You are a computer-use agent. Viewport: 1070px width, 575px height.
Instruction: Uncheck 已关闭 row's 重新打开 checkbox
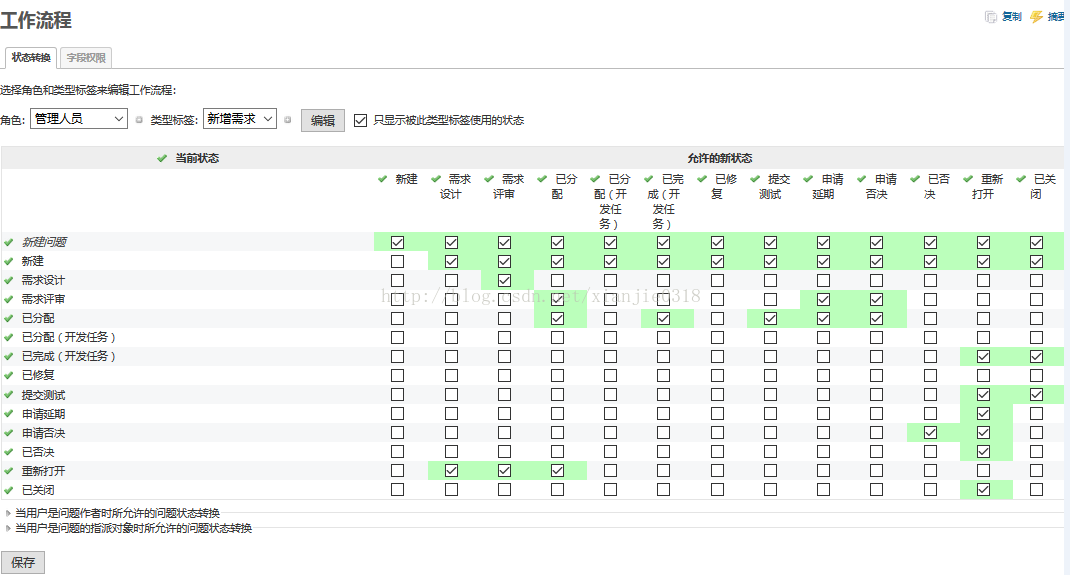click(983, 490)
